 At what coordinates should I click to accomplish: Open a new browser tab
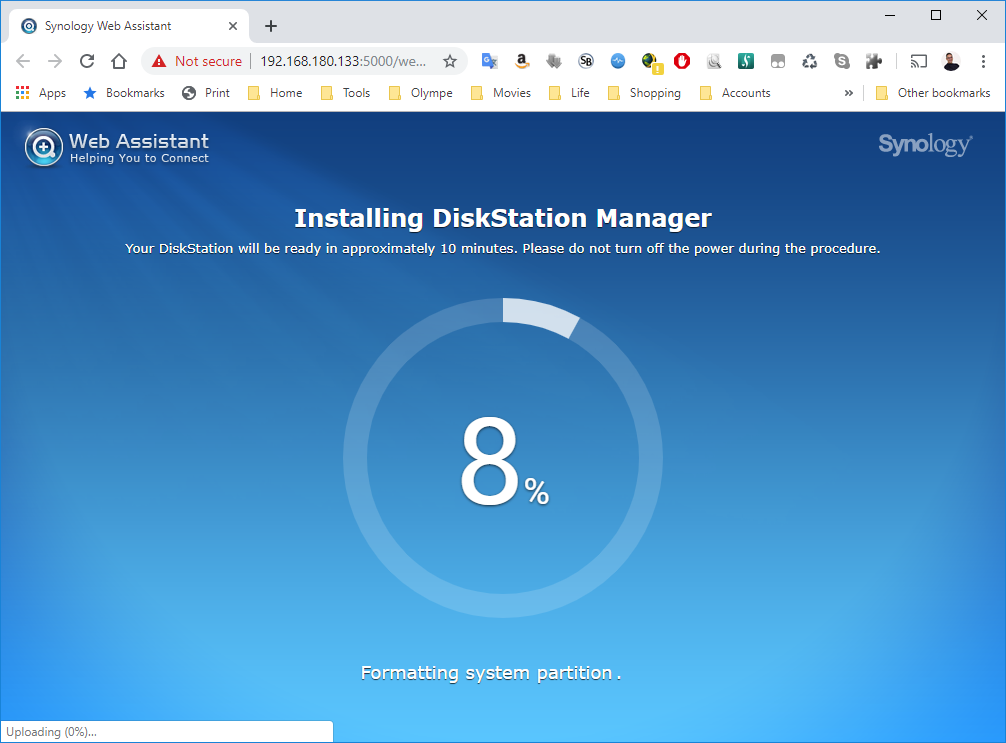coord(271,26)
